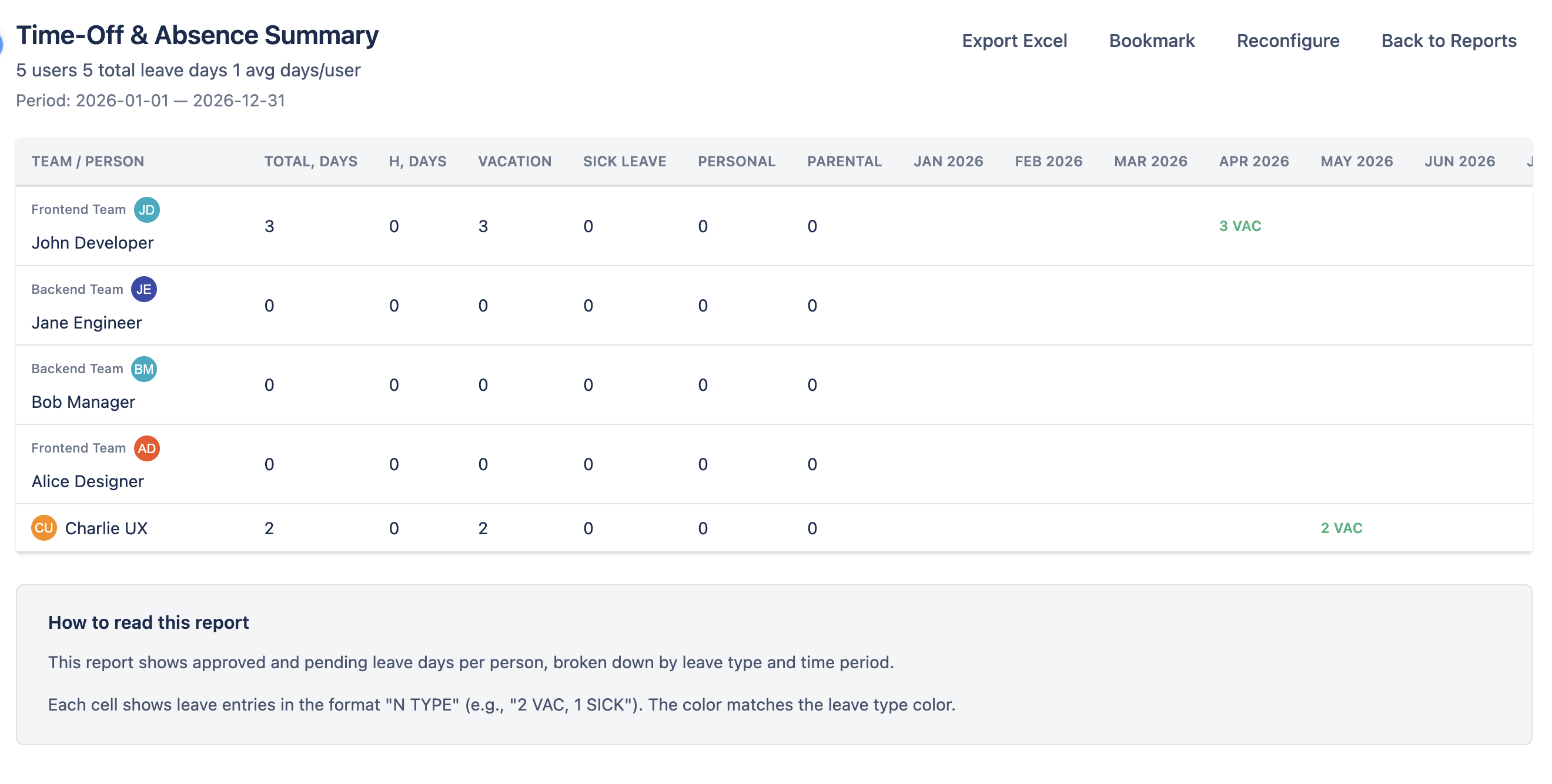Open the Reconfigure option

[x=1287, y=41]
